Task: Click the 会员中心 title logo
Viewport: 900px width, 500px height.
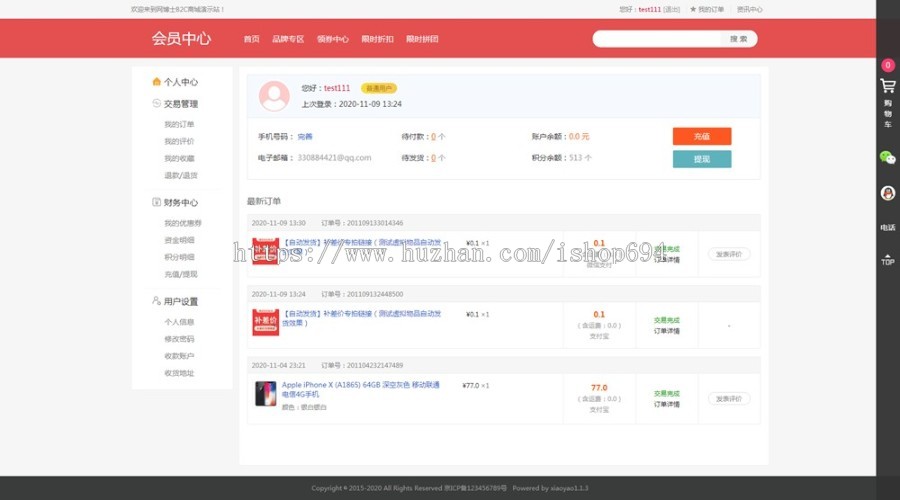Action: (x=181, y=38)
